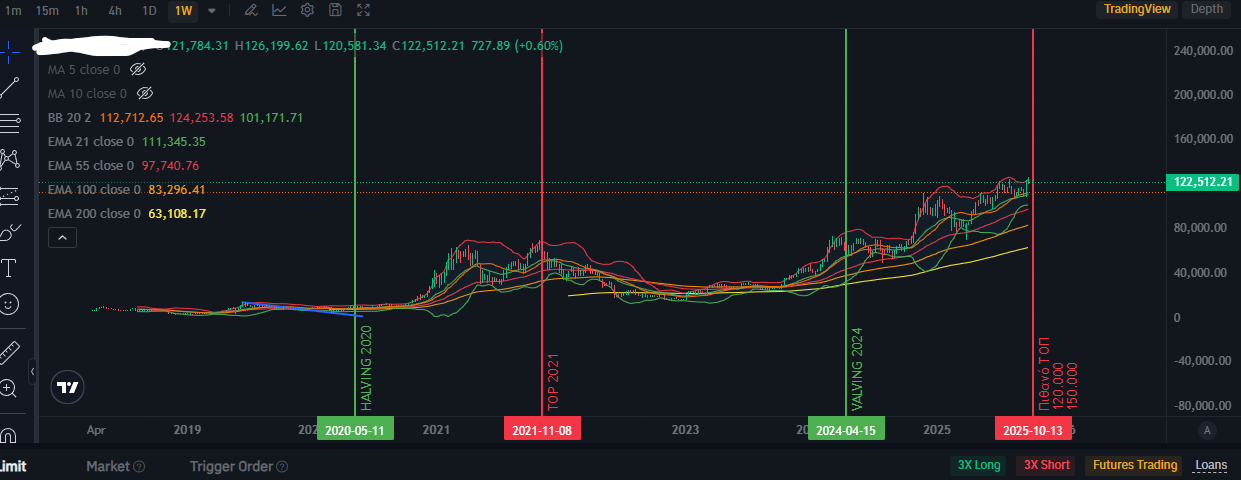Switch to 4h timeframe
Screen dimensions: 1241x480
pyautogui.click(x=115, y=10)
